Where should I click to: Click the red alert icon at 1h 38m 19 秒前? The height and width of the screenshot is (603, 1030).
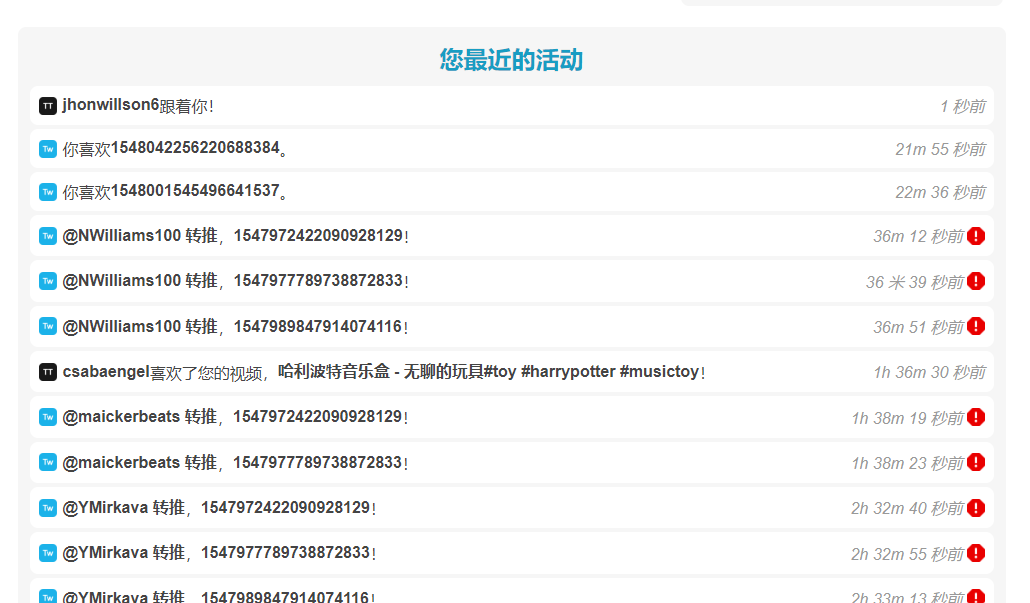click(x=976, y=417)
